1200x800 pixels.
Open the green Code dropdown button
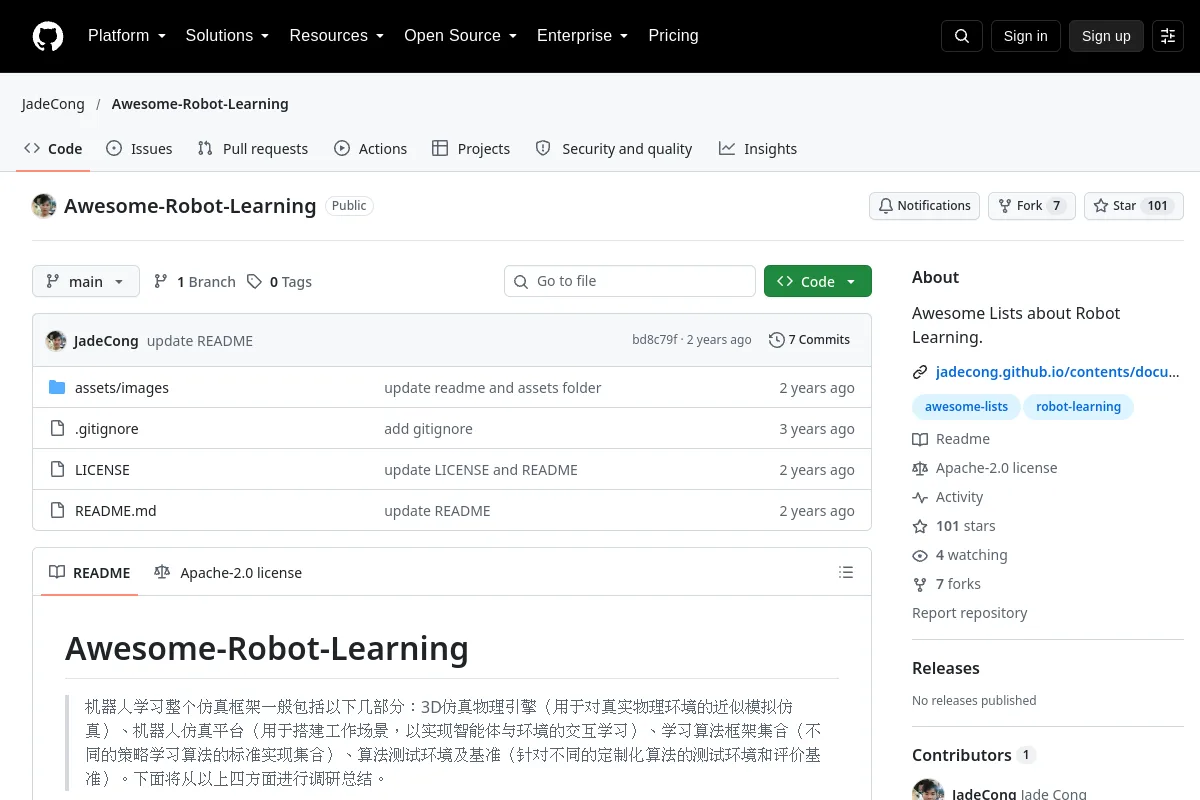818,282
